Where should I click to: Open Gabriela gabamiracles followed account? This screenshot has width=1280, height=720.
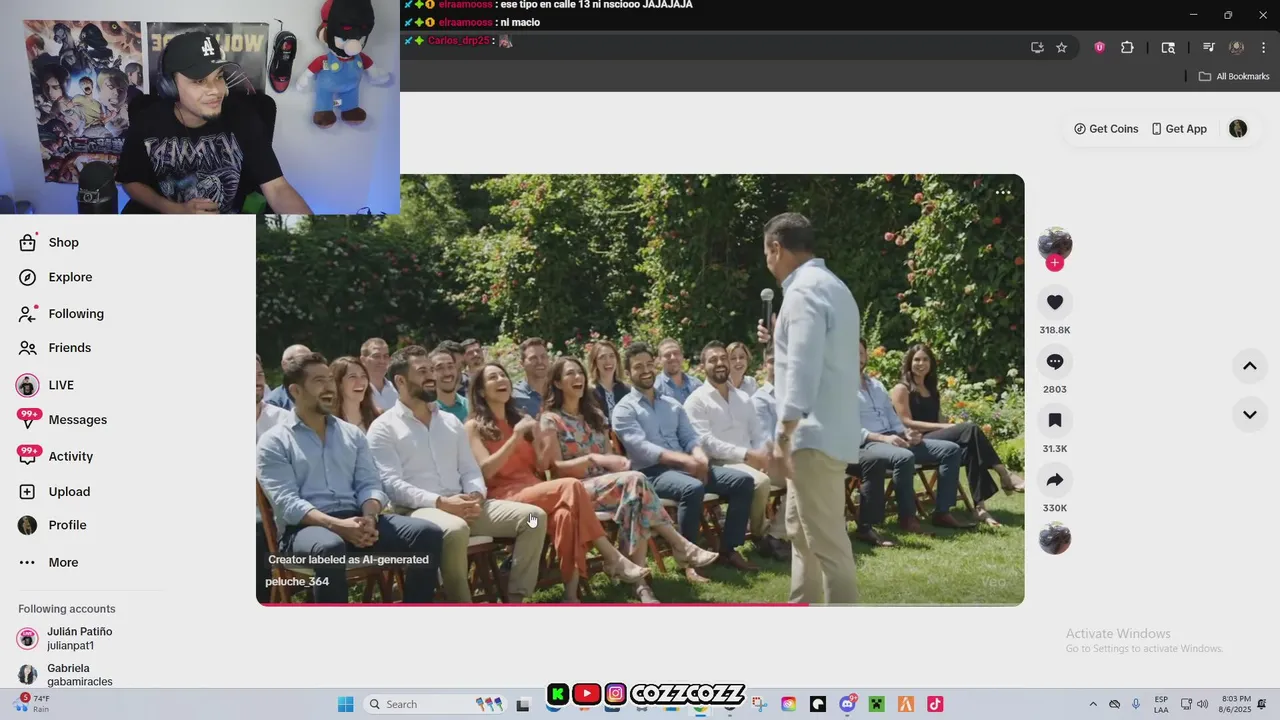pos(66,675)
